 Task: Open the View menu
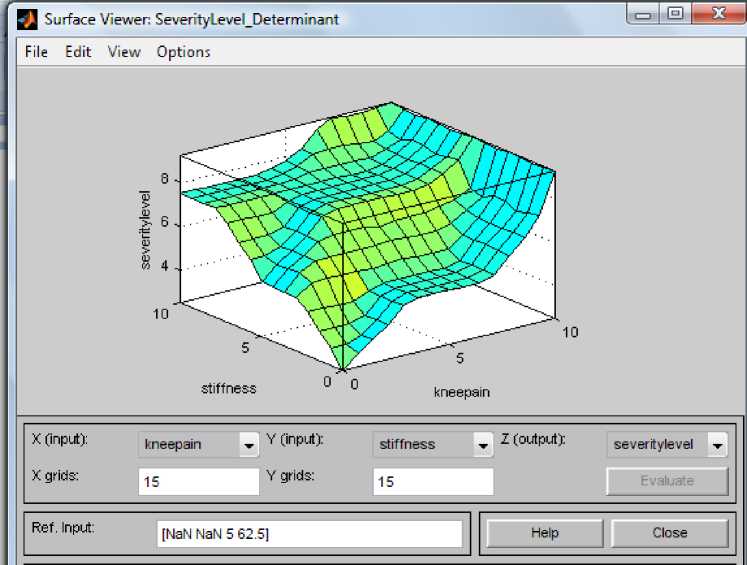tap(124, 51)
